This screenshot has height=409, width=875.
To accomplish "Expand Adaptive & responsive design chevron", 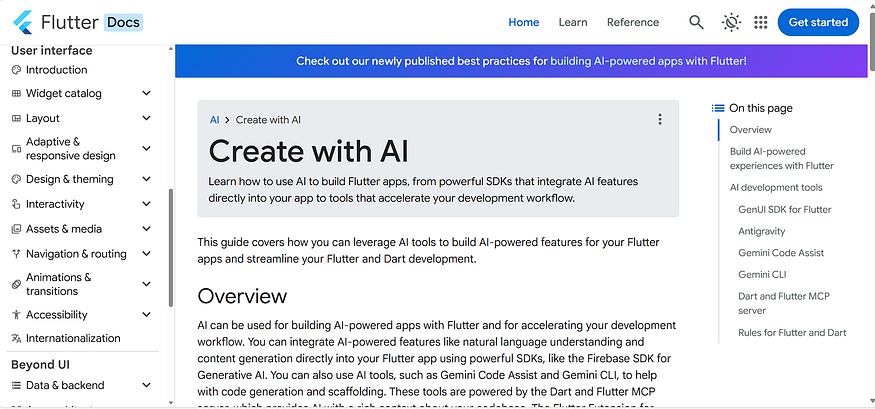I will click(x=146, y=148).
